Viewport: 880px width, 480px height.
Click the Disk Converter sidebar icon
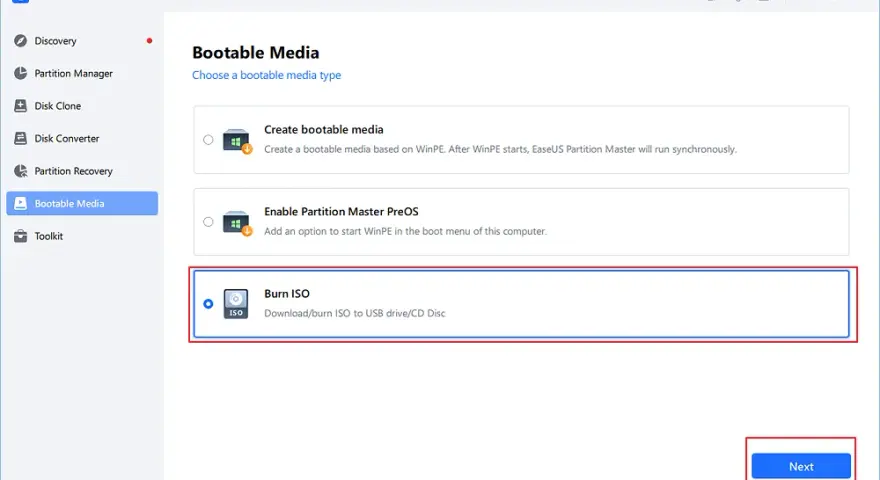pos(21,138)
